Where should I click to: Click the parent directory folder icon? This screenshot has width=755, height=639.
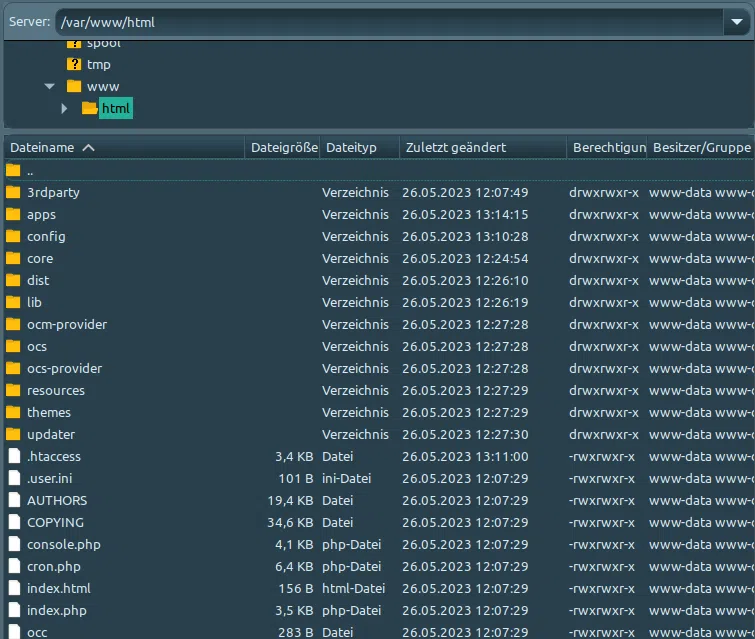pos(13,170)
